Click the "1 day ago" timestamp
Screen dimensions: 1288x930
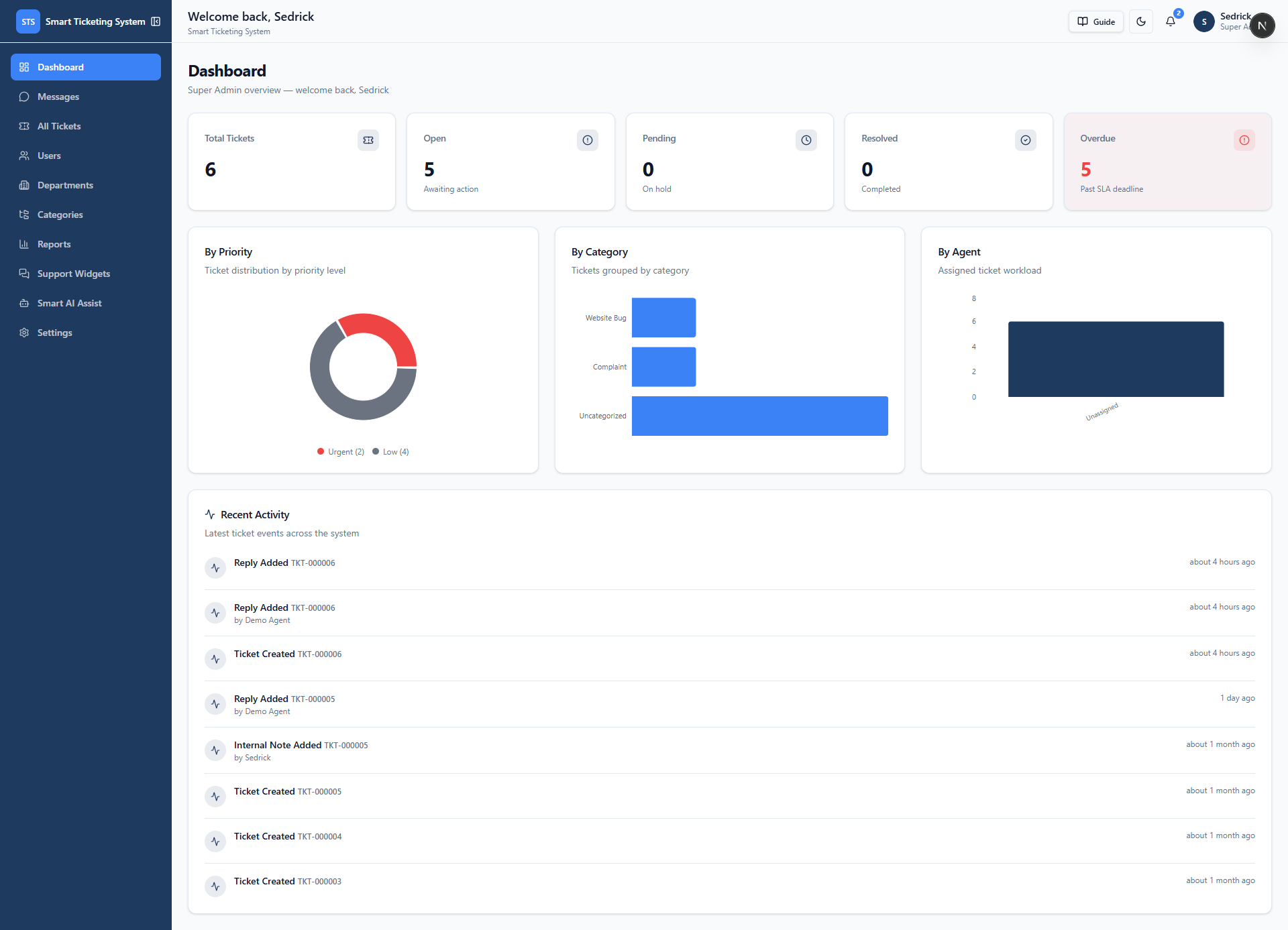[1238, 698]
